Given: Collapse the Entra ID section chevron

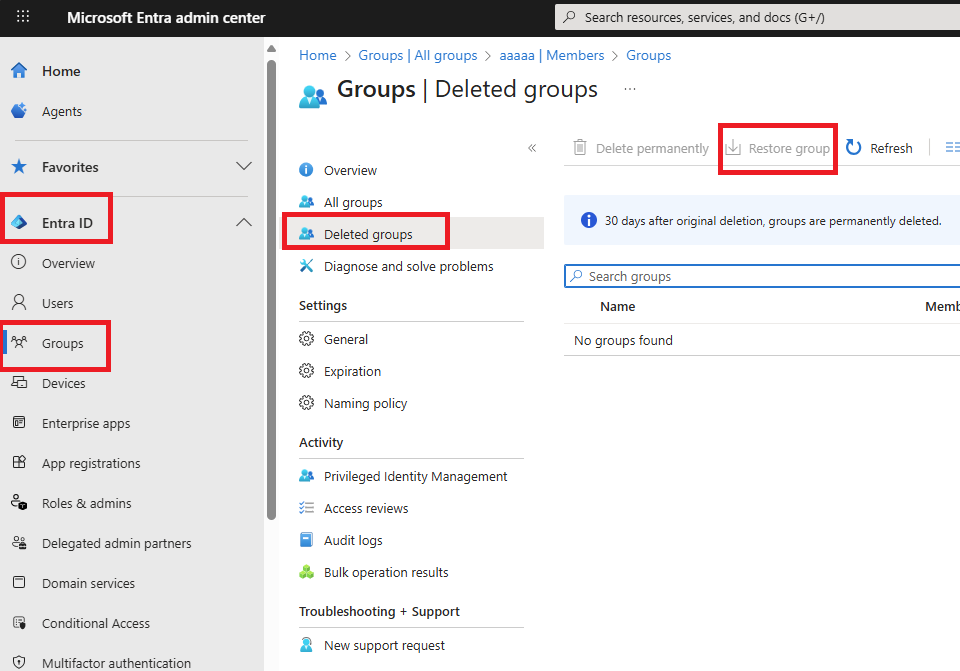Looking at the screenshot, I should pos(244,222).
